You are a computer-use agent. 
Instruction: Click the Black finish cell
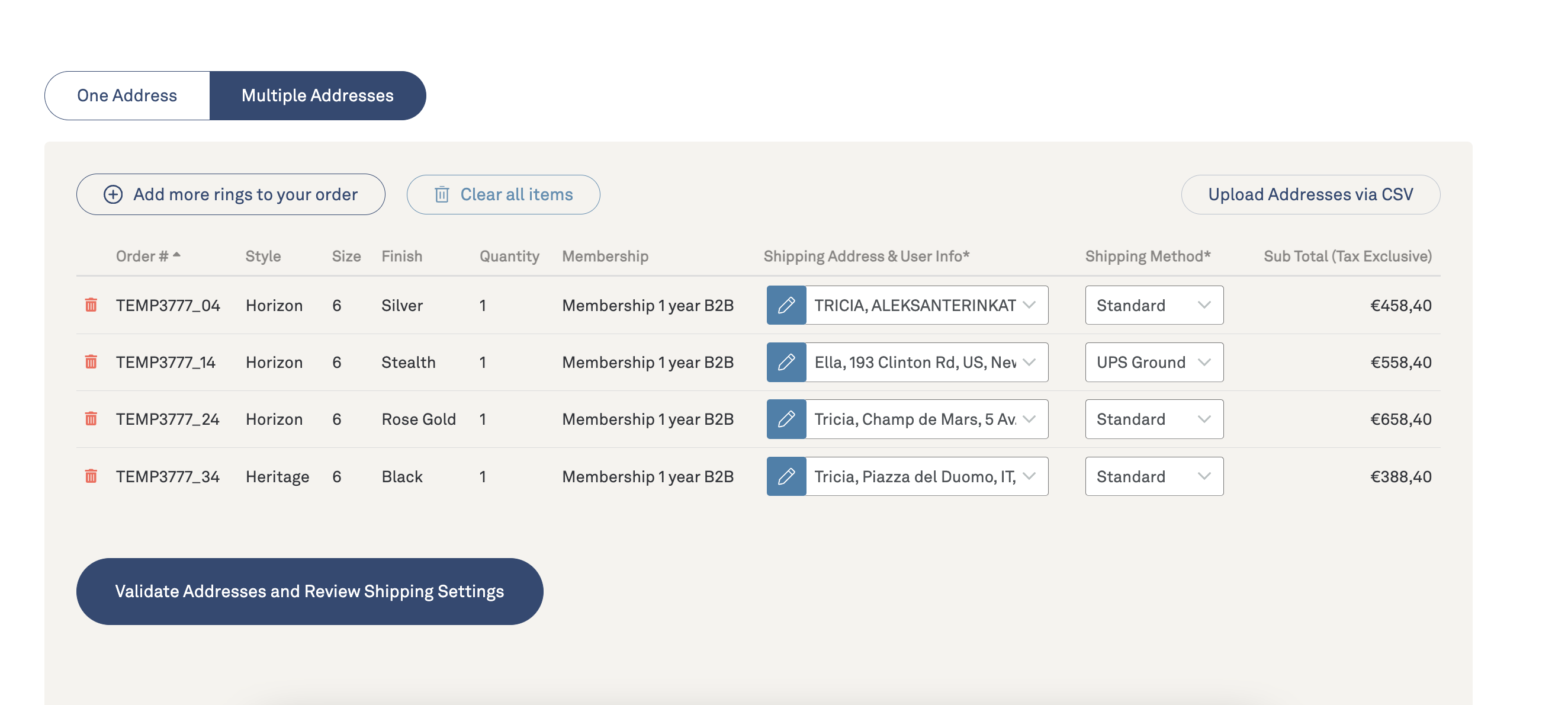[401, 476]
